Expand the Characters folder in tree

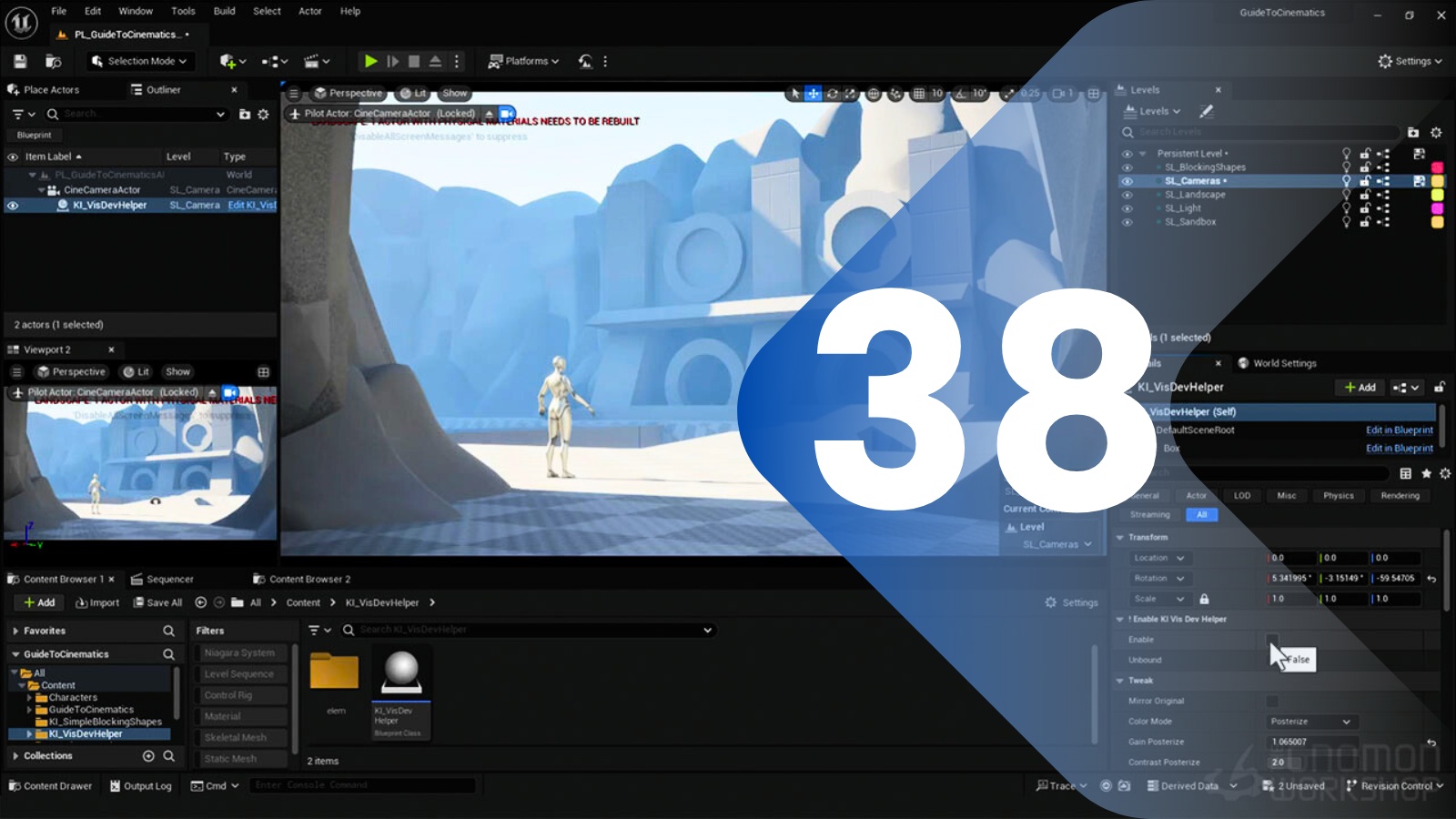click(29, 698)
